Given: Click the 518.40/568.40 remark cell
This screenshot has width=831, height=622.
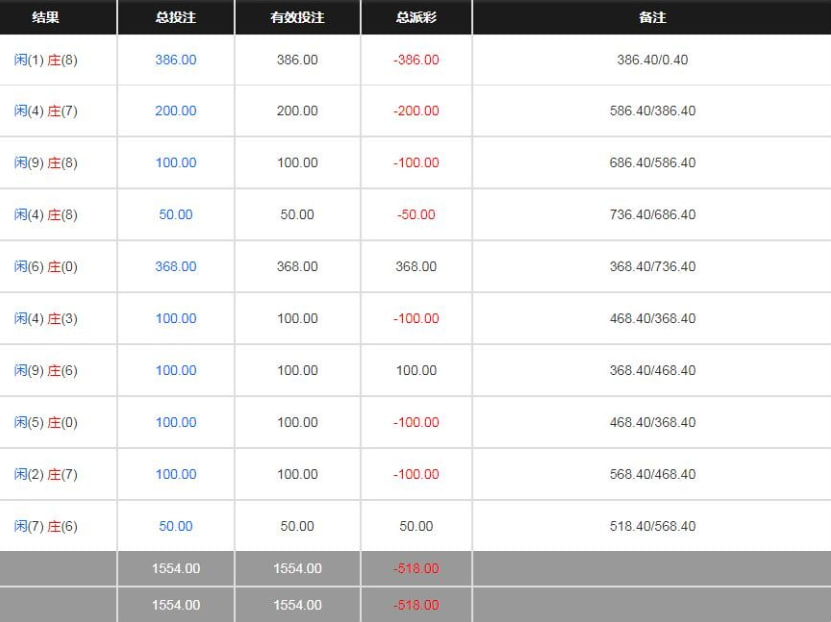Looking at the screenshot, I should click(652, 526).
